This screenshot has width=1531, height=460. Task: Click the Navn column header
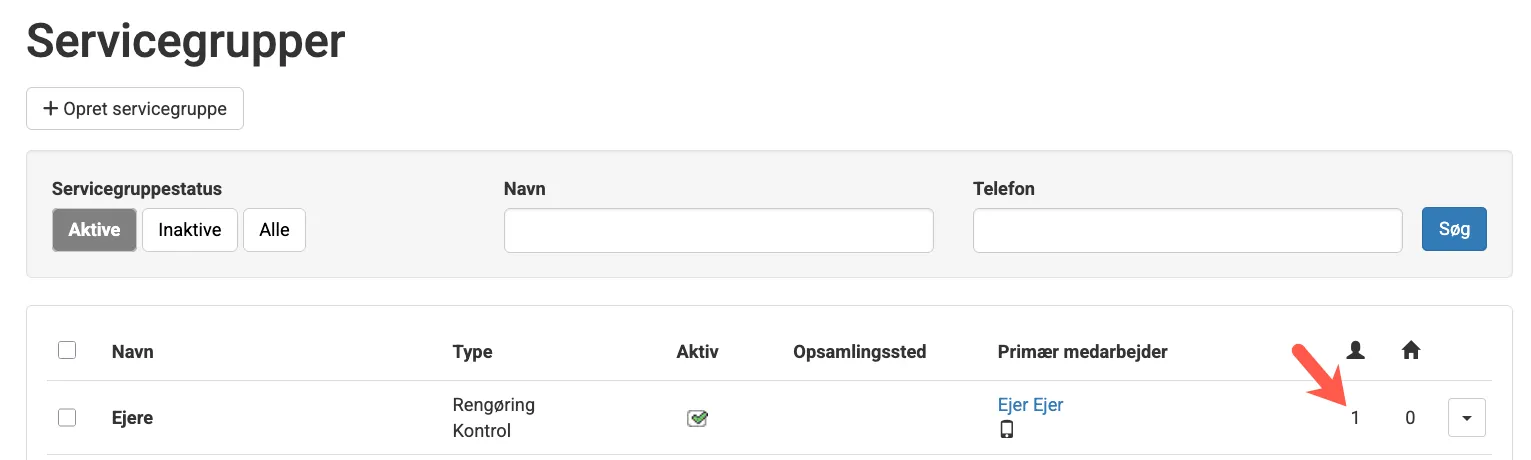[133, 351]
